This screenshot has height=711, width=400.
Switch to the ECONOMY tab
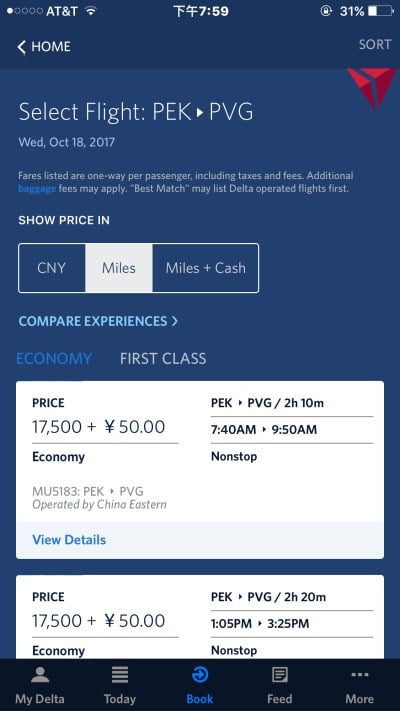pos(54,359)
